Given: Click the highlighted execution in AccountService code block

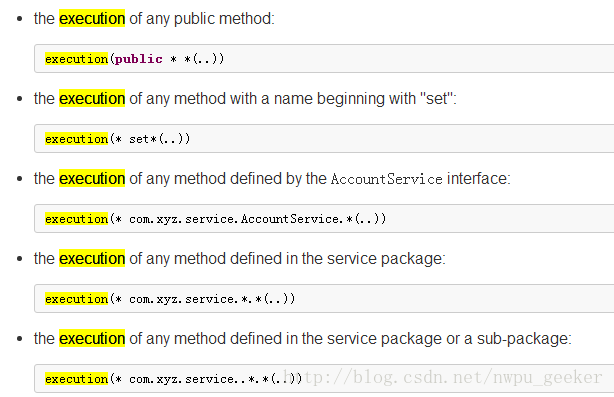Looking at the screenshot, I should 76,218.
